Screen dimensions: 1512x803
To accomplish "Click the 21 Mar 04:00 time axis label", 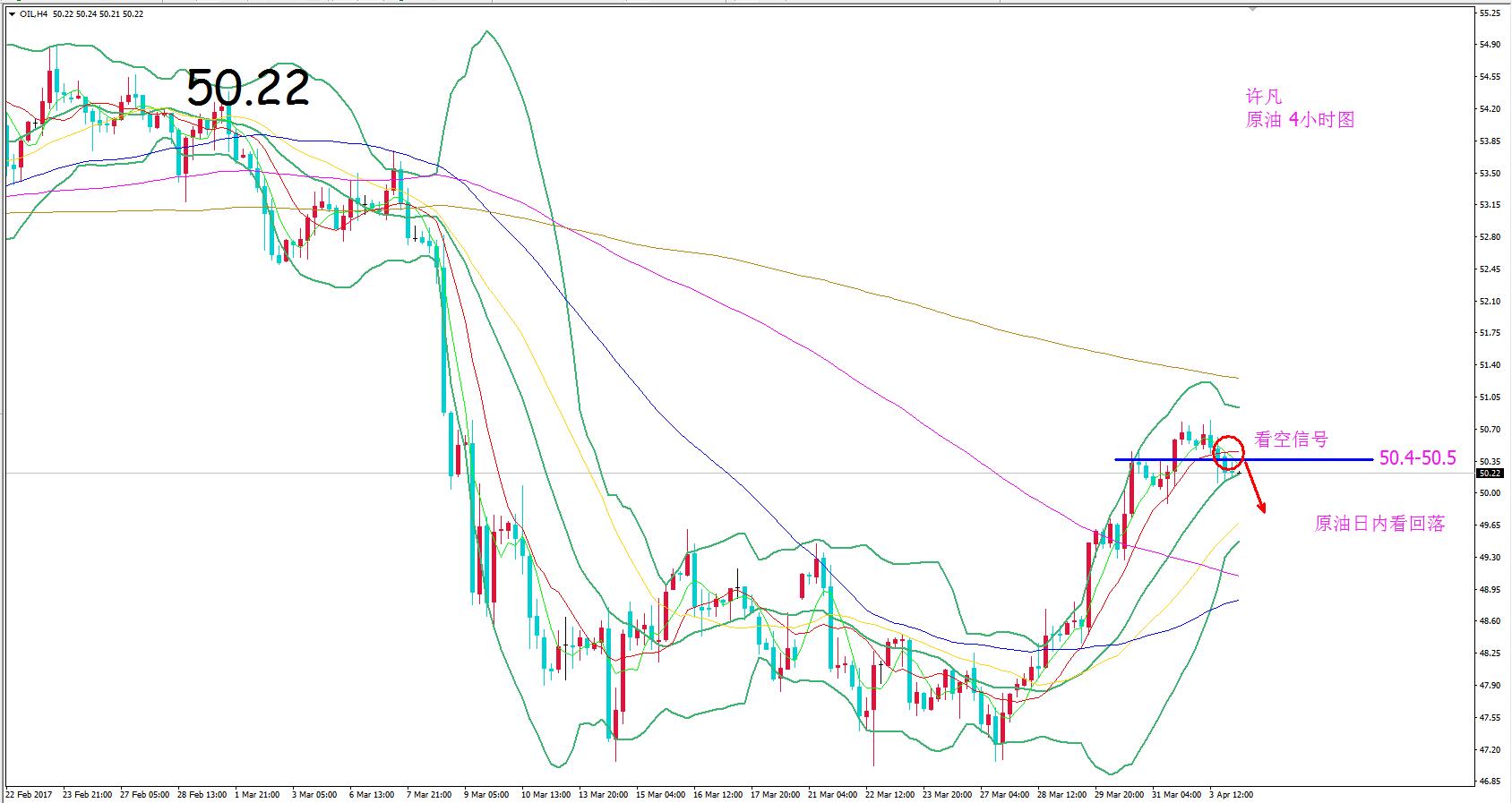I will (832, 795).
